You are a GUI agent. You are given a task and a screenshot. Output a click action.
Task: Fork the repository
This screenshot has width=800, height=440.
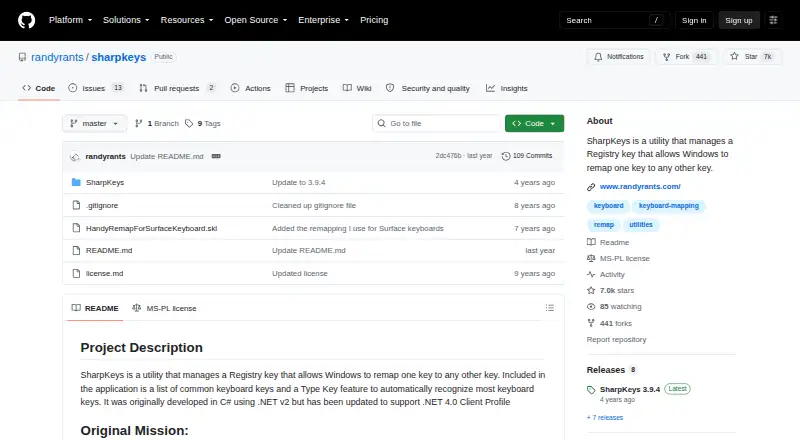coord(686,57)
